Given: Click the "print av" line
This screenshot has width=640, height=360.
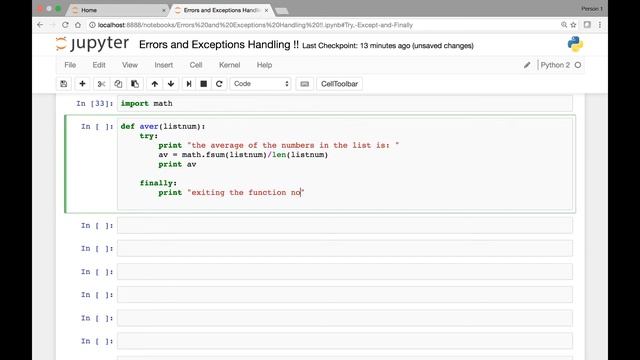Looking at the screenshot, I should [x=177, y=164].
